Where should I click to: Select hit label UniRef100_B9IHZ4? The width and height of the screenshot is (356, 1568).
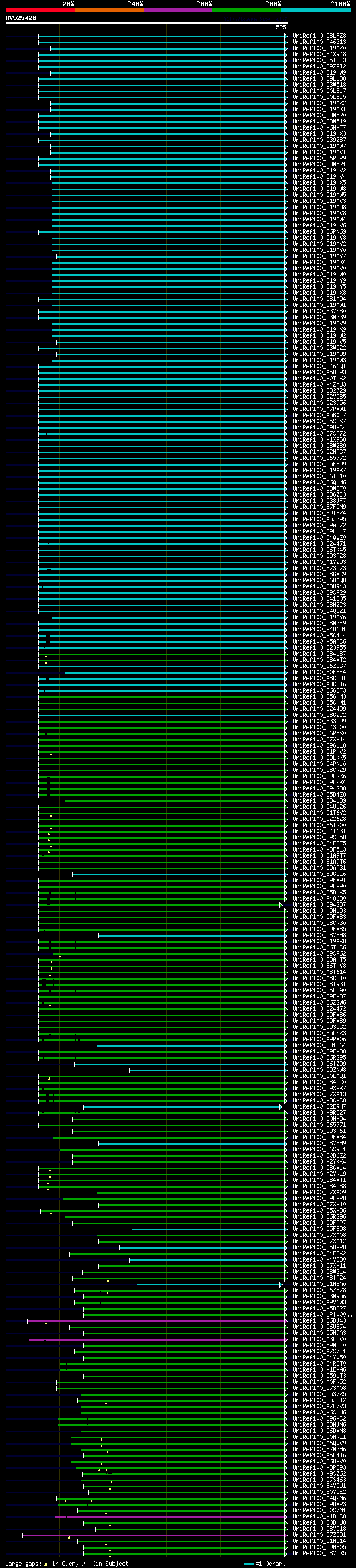(319, 513)
